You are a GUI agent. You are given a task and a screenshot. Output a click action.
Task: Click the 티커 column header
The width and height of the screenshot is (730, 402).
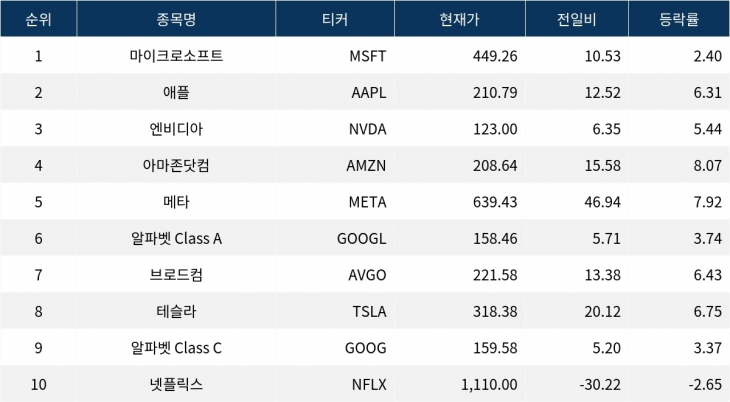click(x=335, y=18)
